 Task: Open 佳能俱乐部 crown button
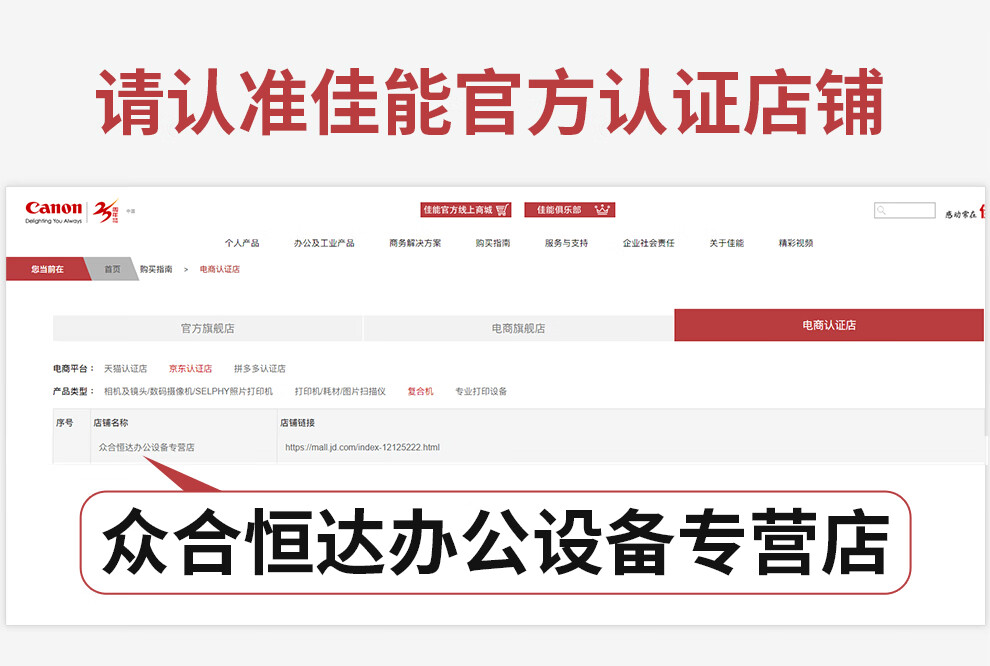coord(570,210)
